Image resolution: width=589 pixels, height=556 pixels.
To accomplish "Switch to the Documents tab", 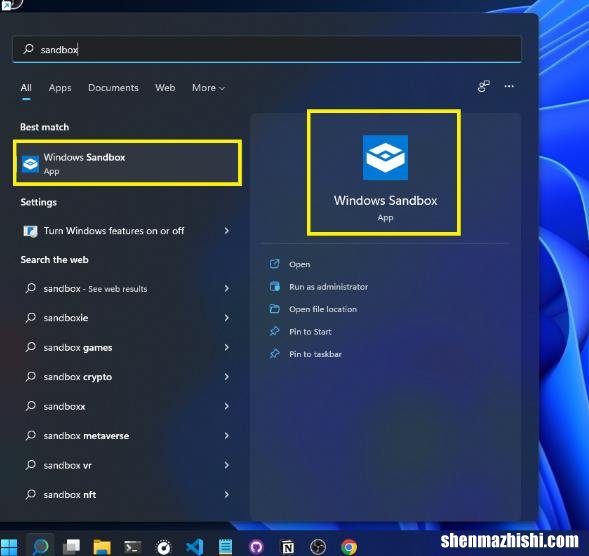I will point(113,88).
